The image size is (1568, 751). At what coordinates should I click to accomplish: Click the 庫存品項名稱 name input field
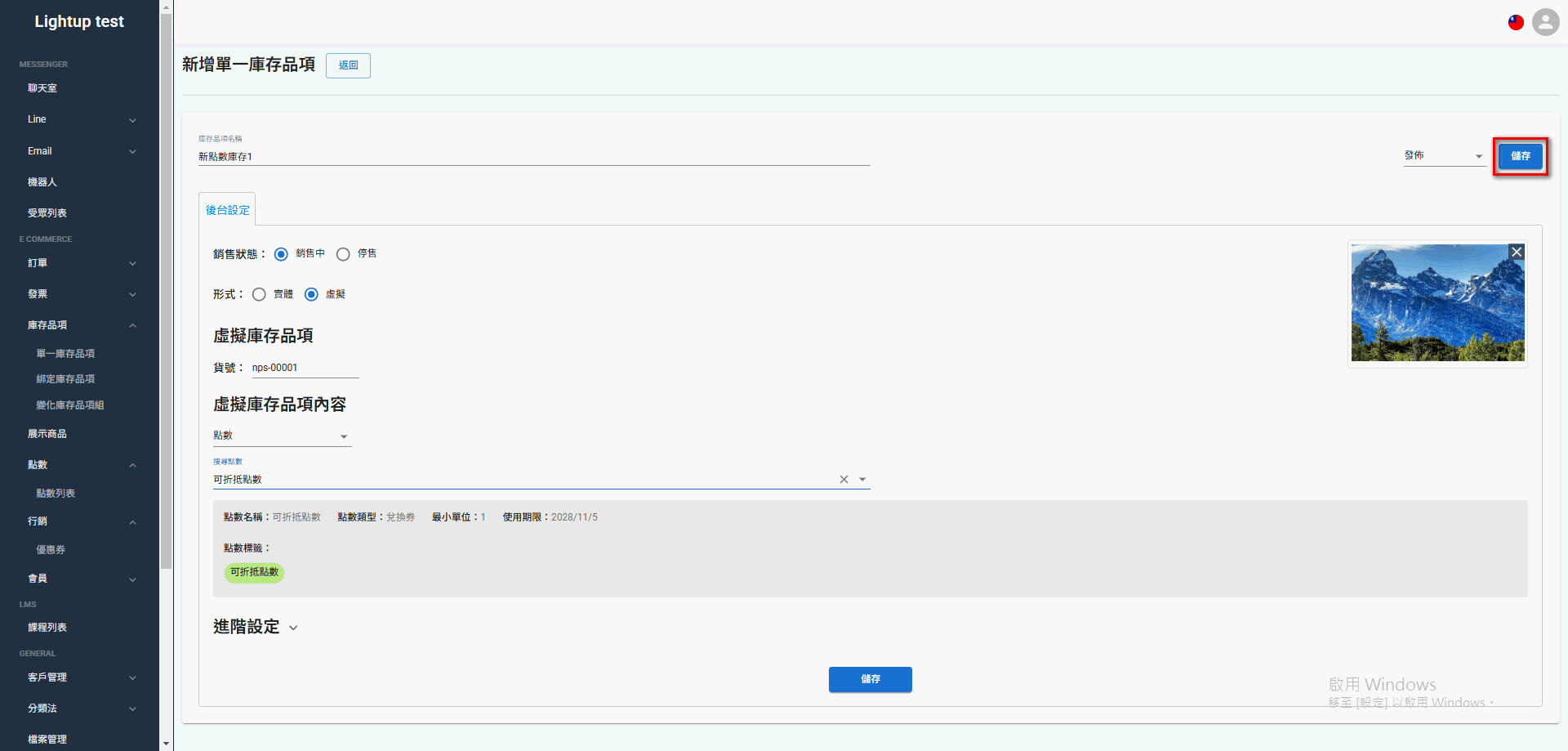pyautogui.click(x=534, y=157)
